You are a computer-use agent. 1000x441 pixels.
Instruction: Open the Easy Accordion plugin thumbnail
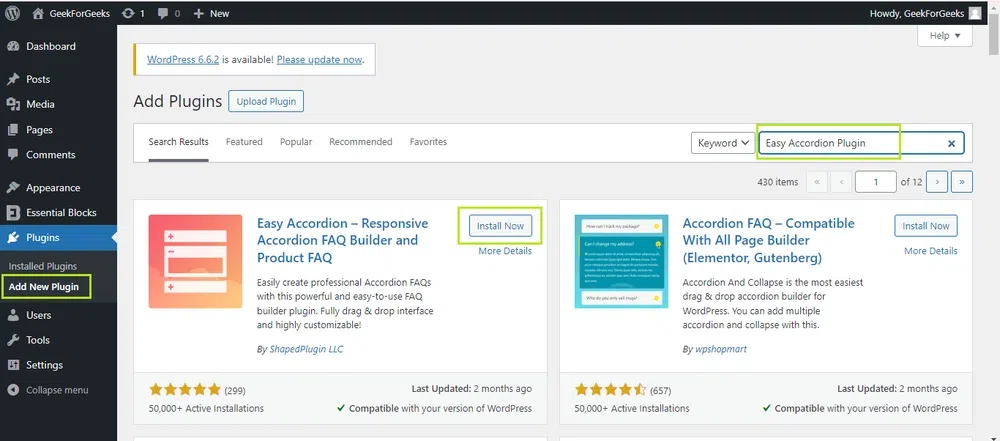tap(195, 262)
